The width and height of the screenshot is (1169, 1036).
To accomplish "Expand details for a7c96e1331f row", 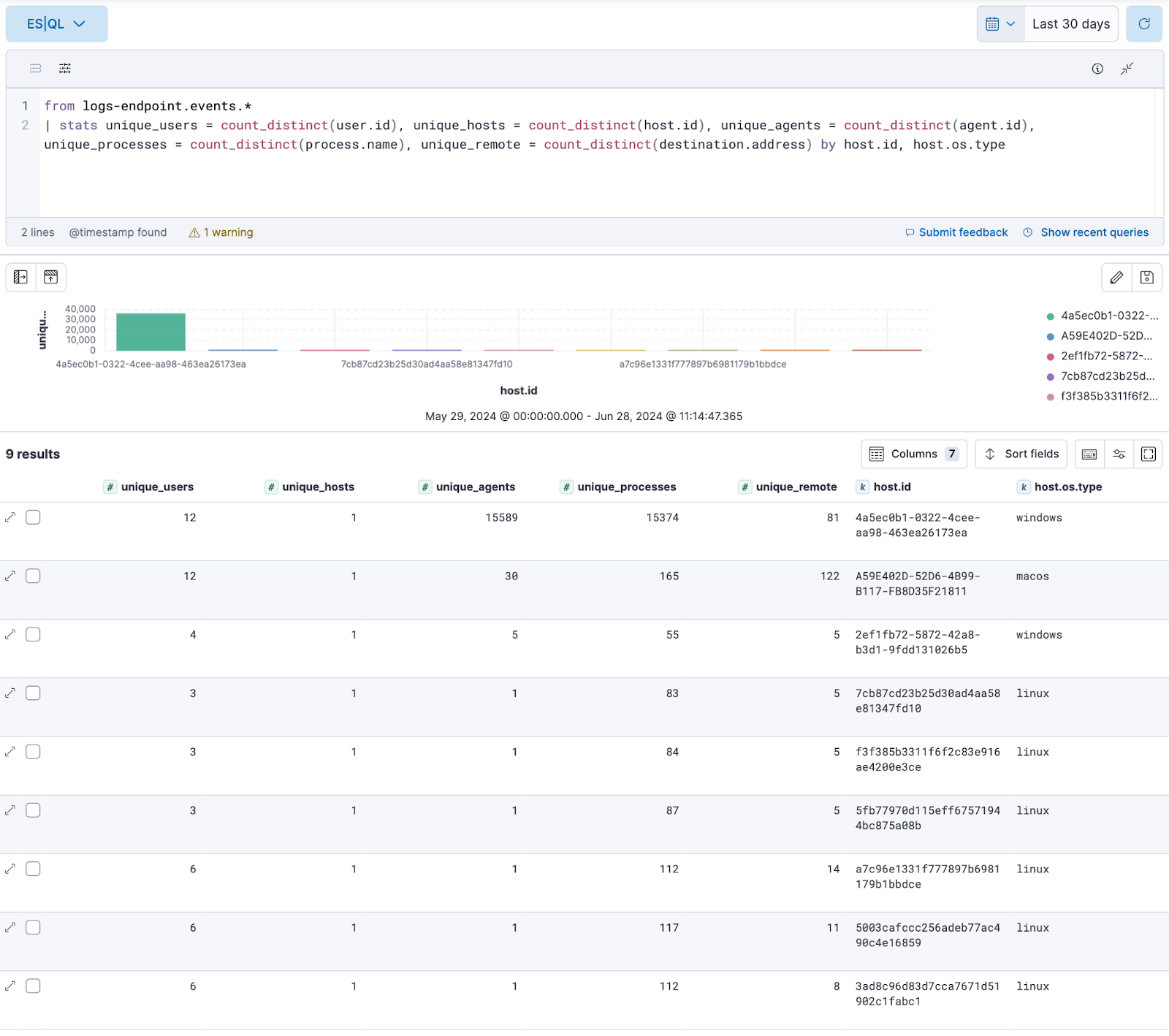I will point(10,869).
